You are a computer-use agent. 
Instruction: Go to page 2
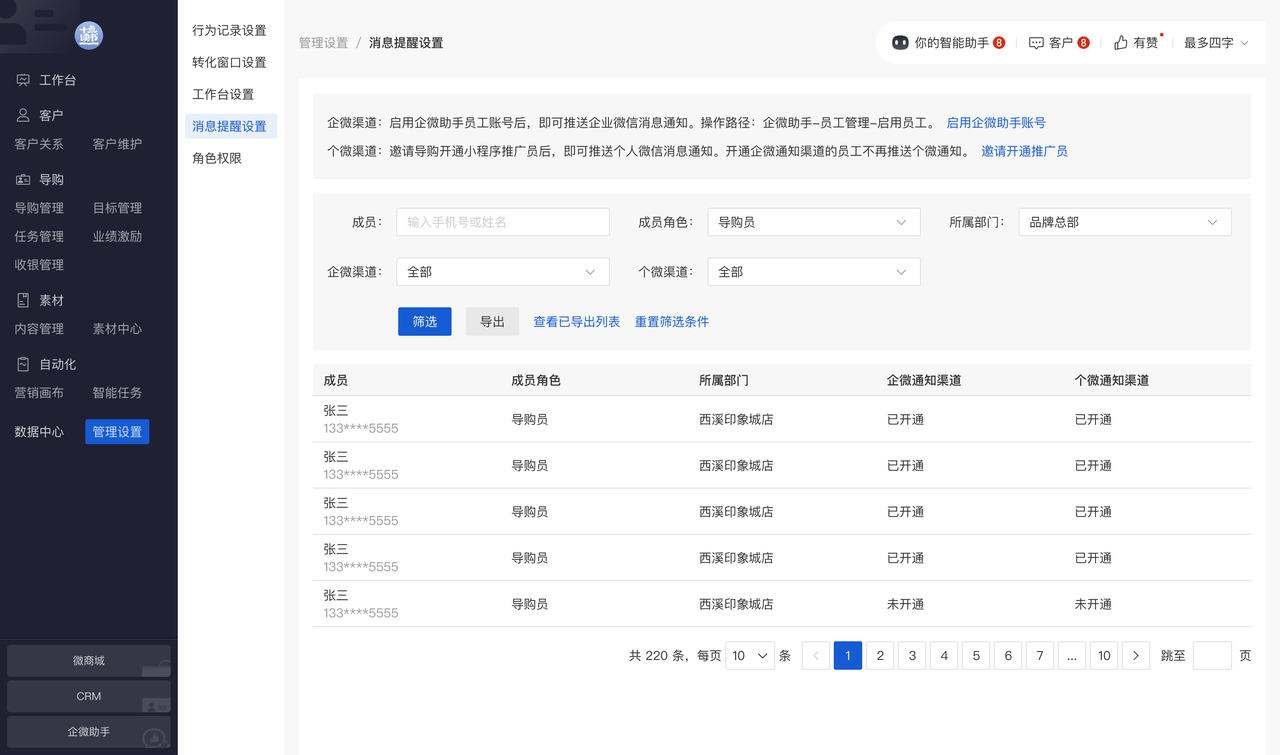[880, 656]
